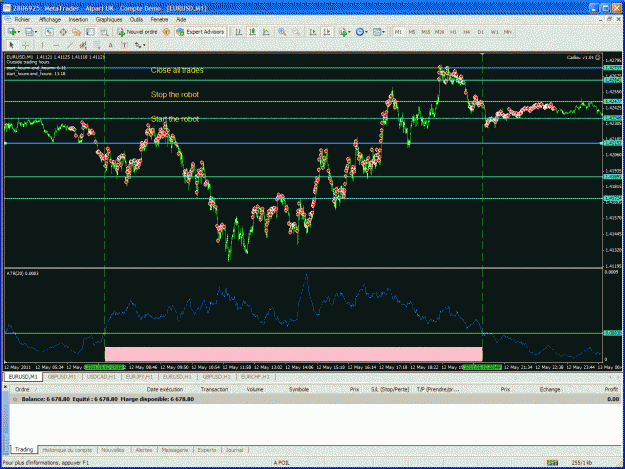Viewport: 625px width, 469px height.
Task: Toggle the Chart Shift icon
Action: (326, 32)
